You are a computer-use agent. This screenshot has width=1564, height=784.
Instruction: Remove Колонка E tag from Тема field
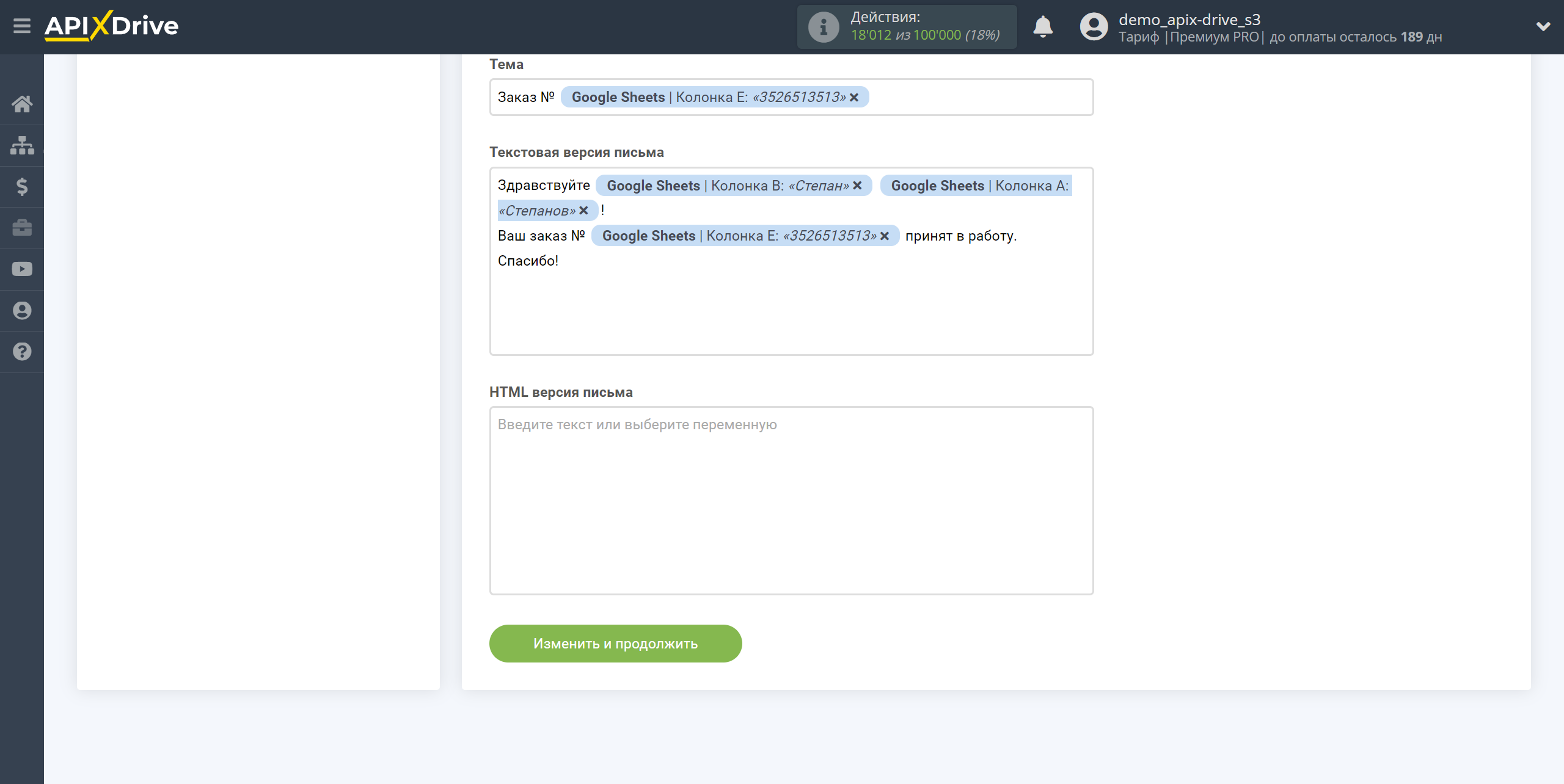coord(854,98)
